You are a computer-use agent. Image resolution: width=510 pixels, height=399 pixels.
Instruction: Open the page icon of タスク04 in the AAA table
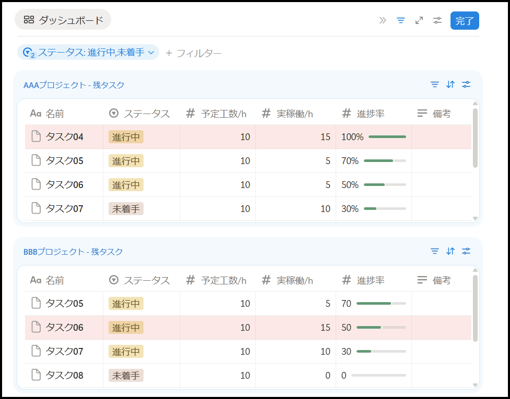36,136
